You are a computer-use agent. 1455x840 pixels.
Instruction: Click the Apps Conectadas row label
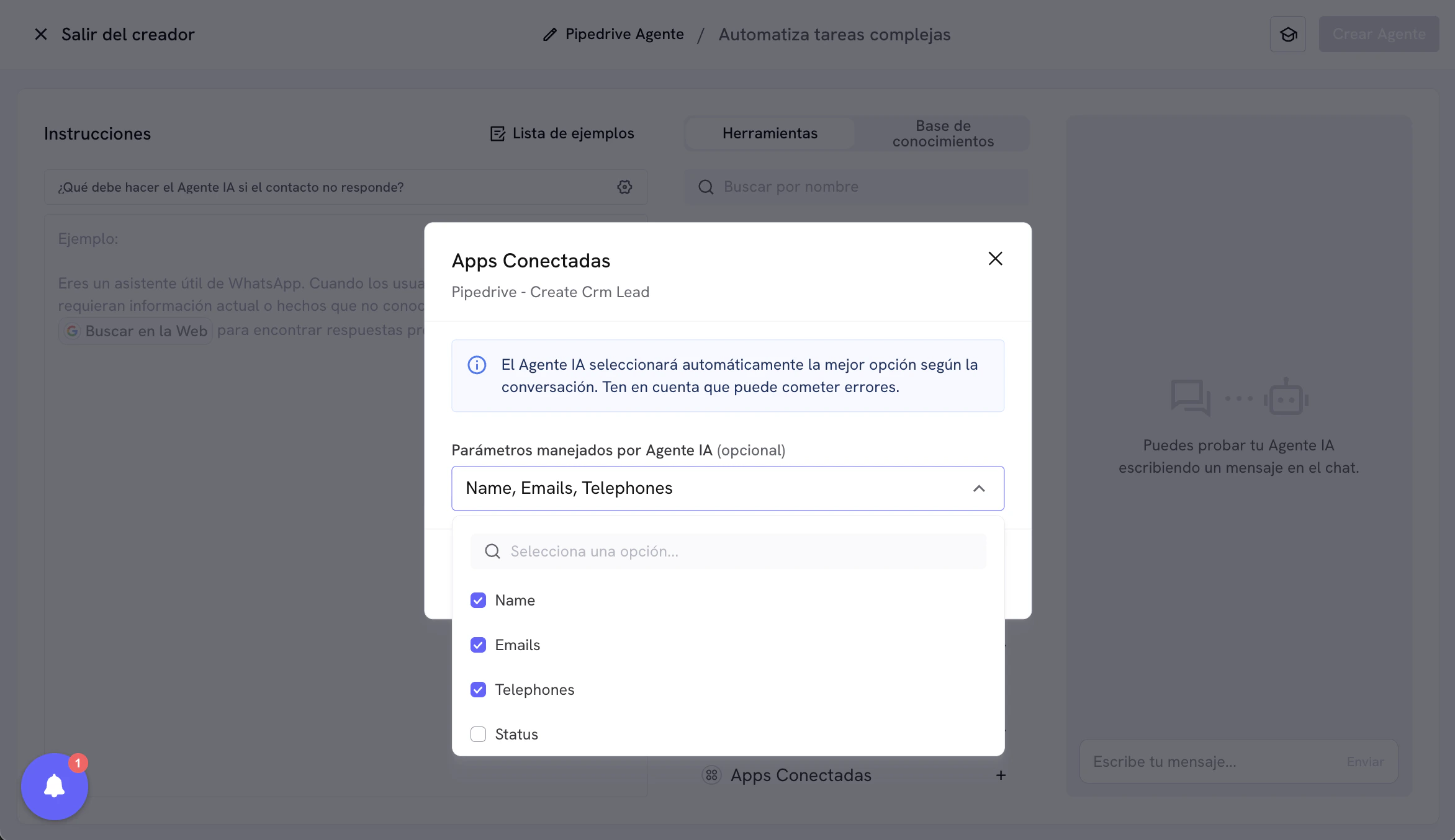801,775
